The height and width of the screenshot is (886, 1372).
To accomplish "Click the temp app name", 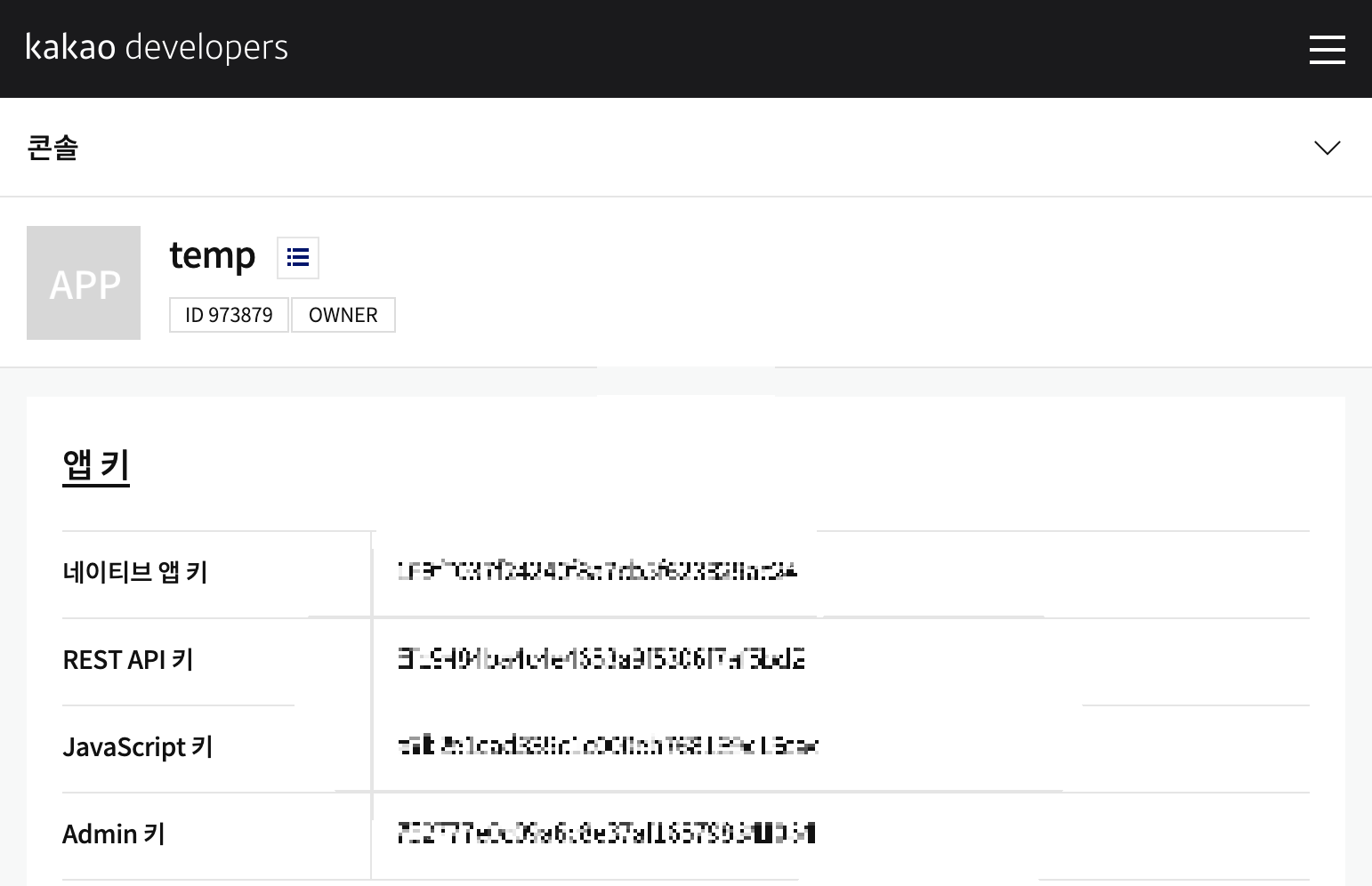I will [213, 256].
